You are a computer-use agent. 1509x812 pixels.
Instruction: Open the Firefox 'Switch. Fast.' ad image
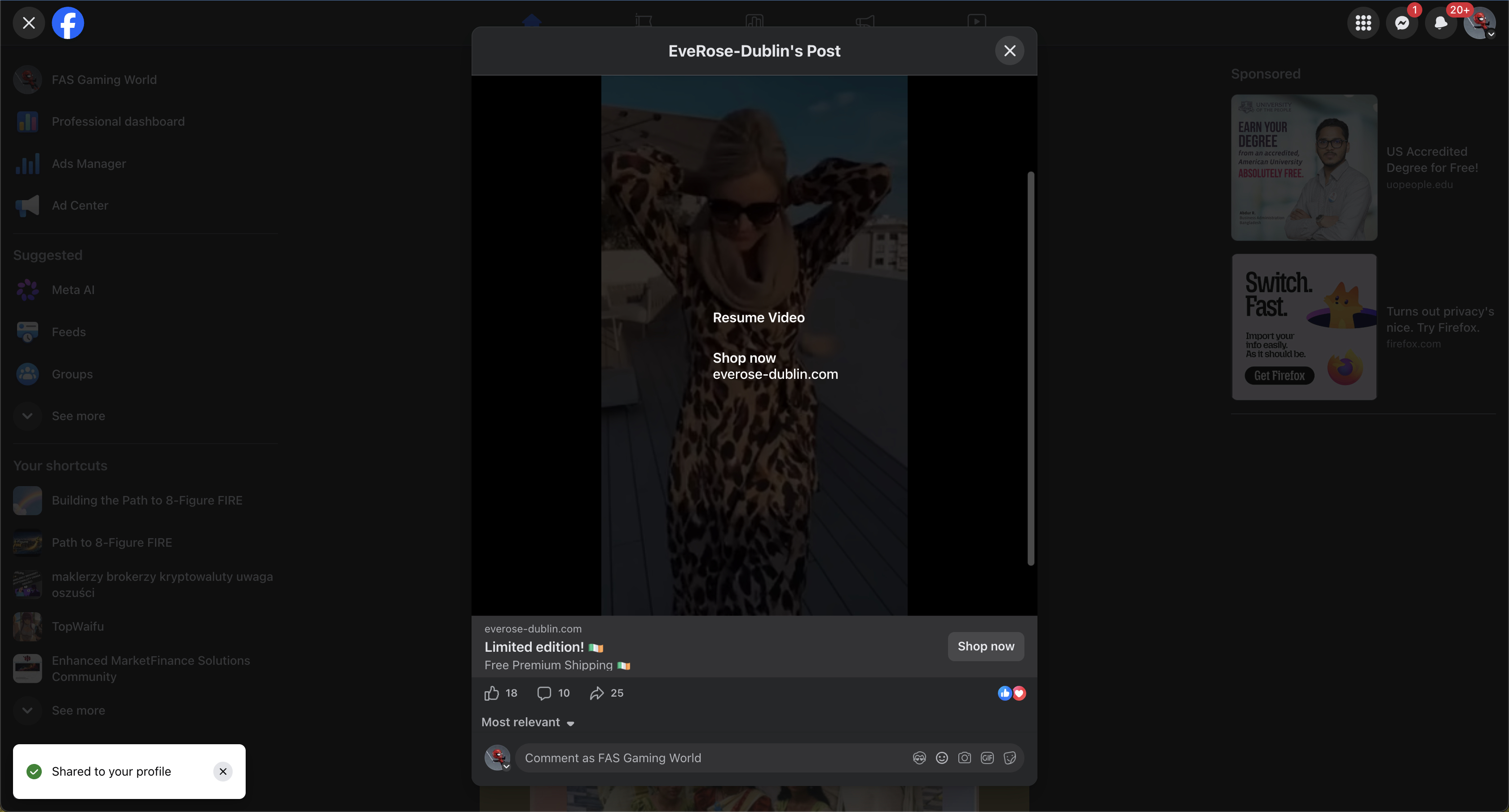[1304, 327]
